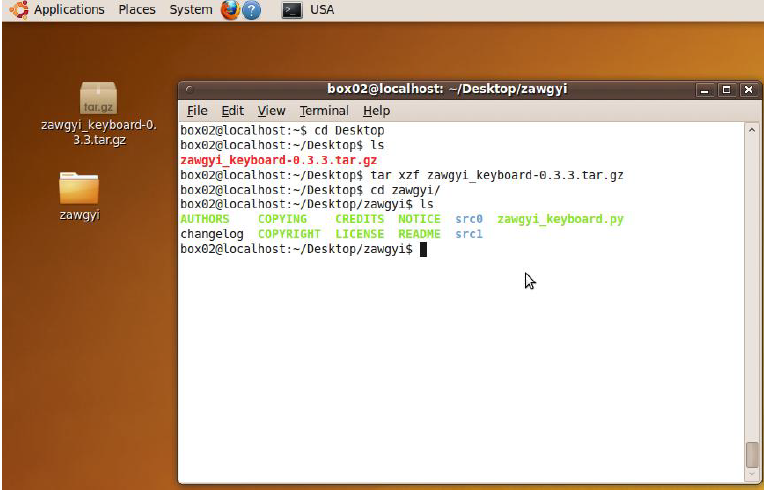
Task: Open the terminal Help menu
Action: point(376,111)
